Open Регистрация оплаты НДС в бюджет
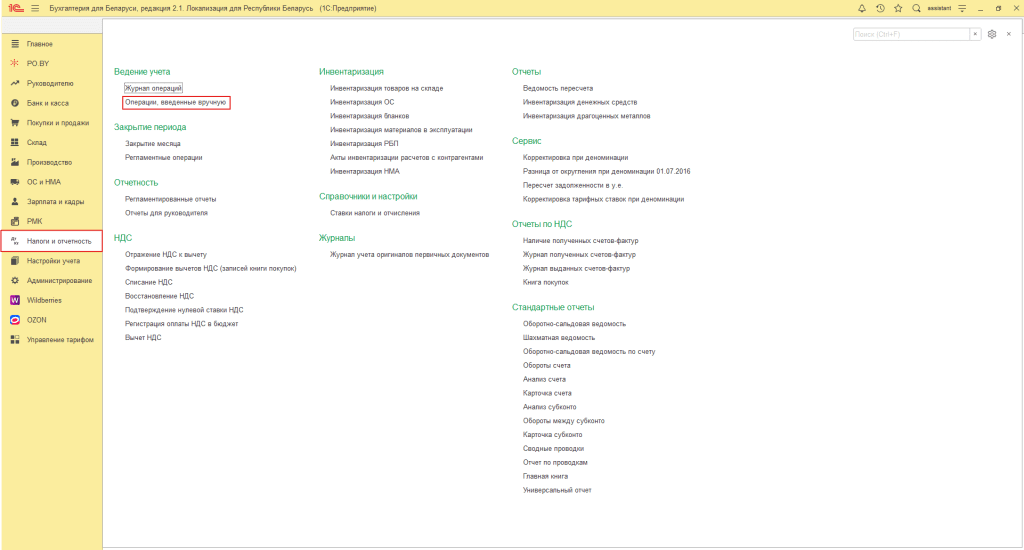1024x550 pixels. (x=181, y=324)
